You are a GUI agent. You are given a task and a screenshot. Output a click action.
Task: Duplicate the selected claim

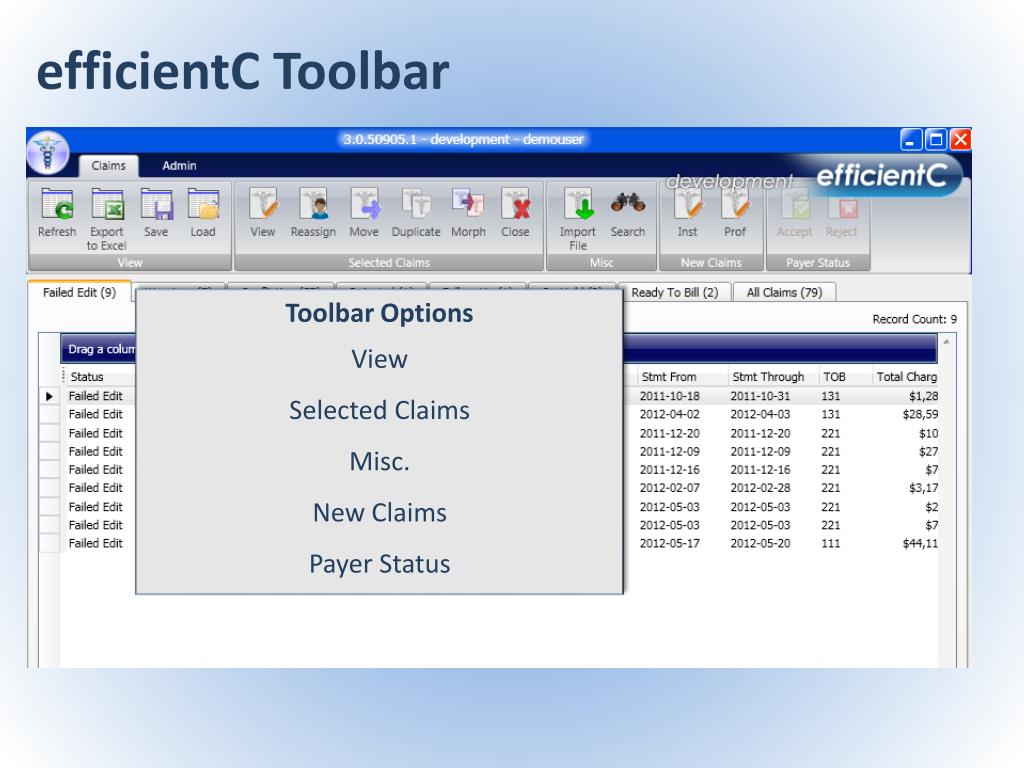click(416, 212)
